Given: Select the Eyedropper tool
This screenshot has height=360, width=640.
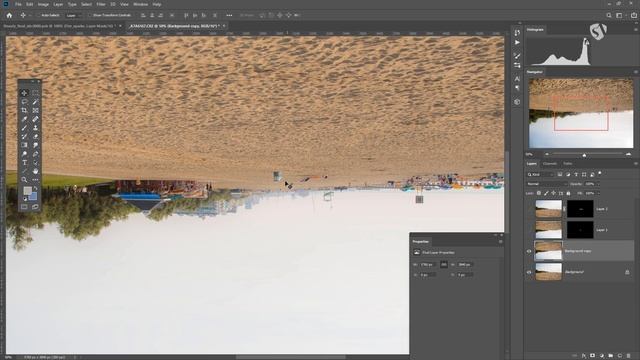Looking at the screenshot, I should (x=24, y=119).
